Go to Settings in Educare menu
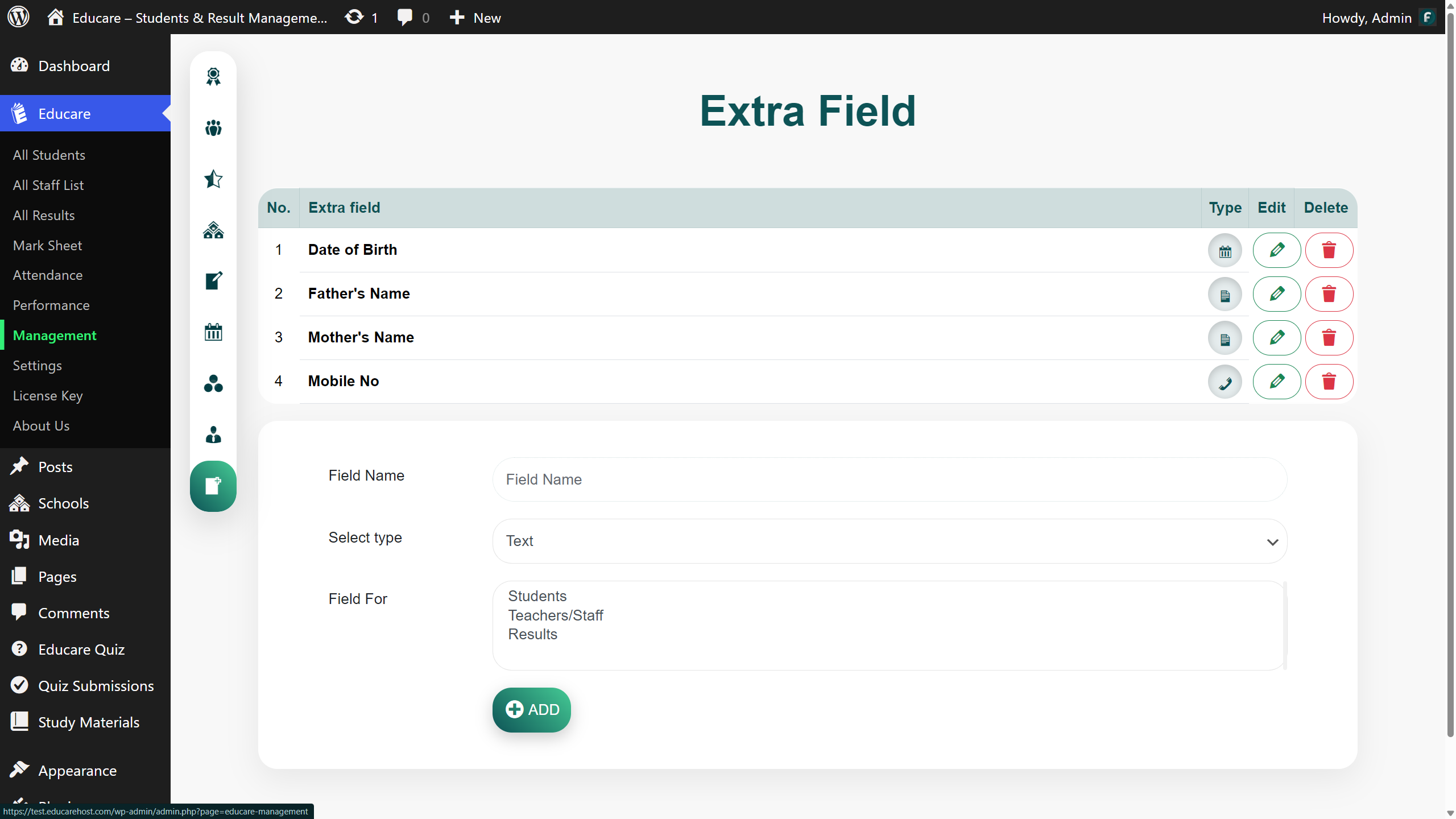The width and height of the screenshot is (1456, 819). [x=38, y=366]
